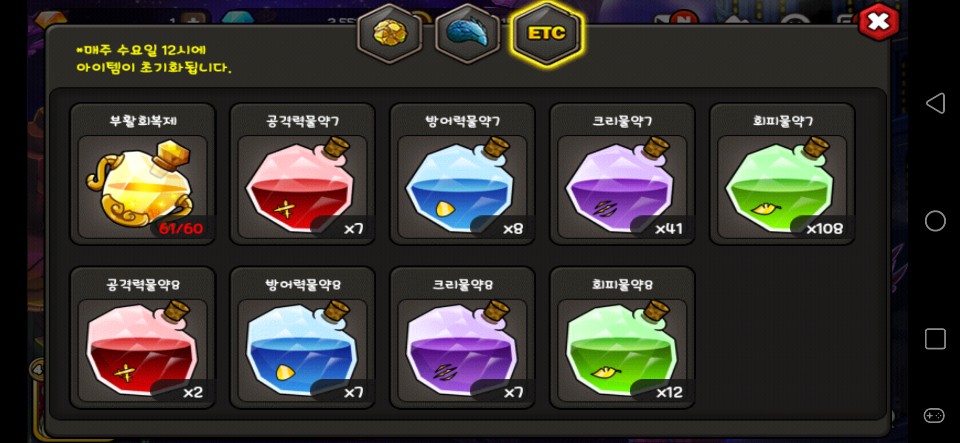
Task: Select the 회피물약8 green potion
Action: coord(622,338)
